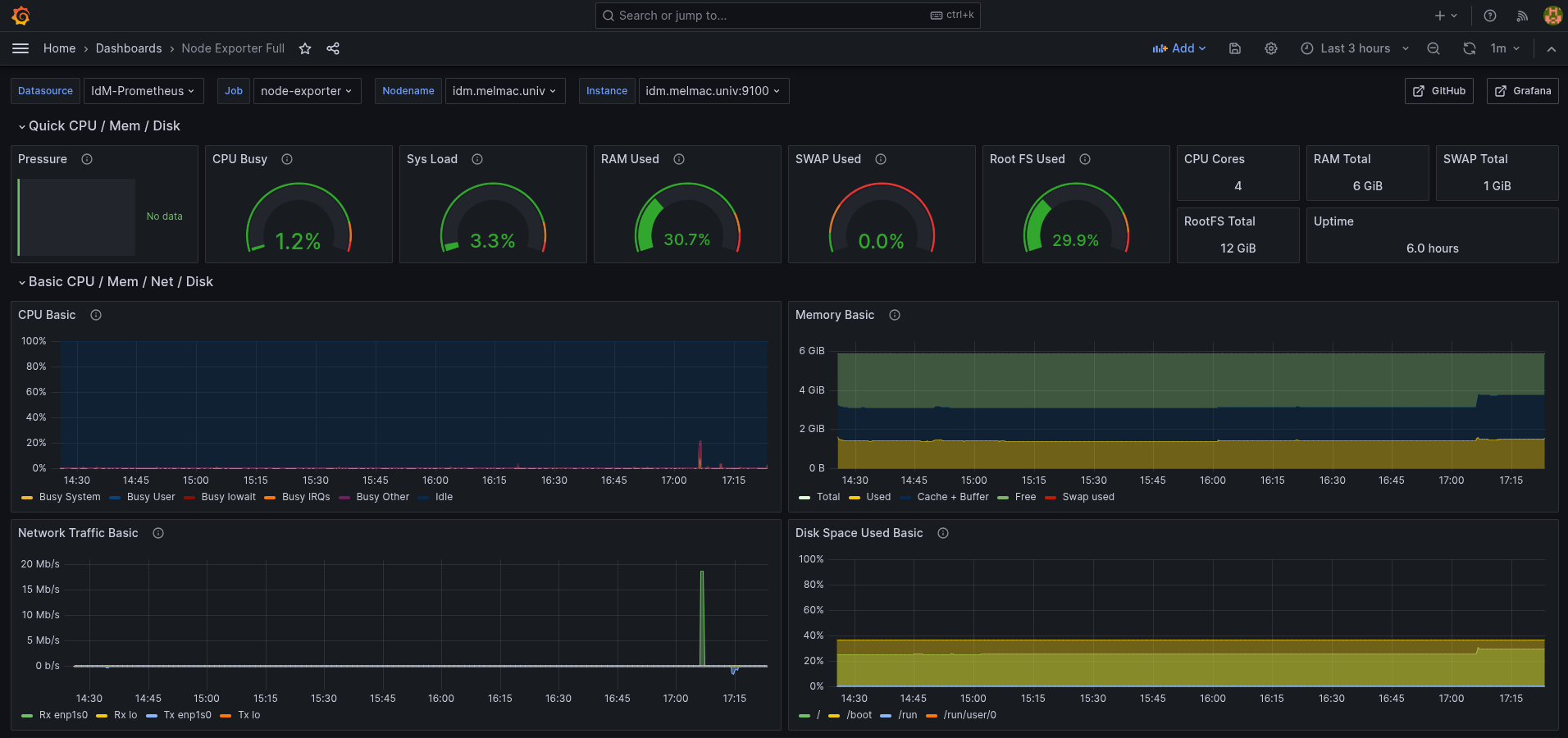The image size is (1568, 738).
Task: Click the user profile avatar icon
Action: click(x=1552, y=16)
